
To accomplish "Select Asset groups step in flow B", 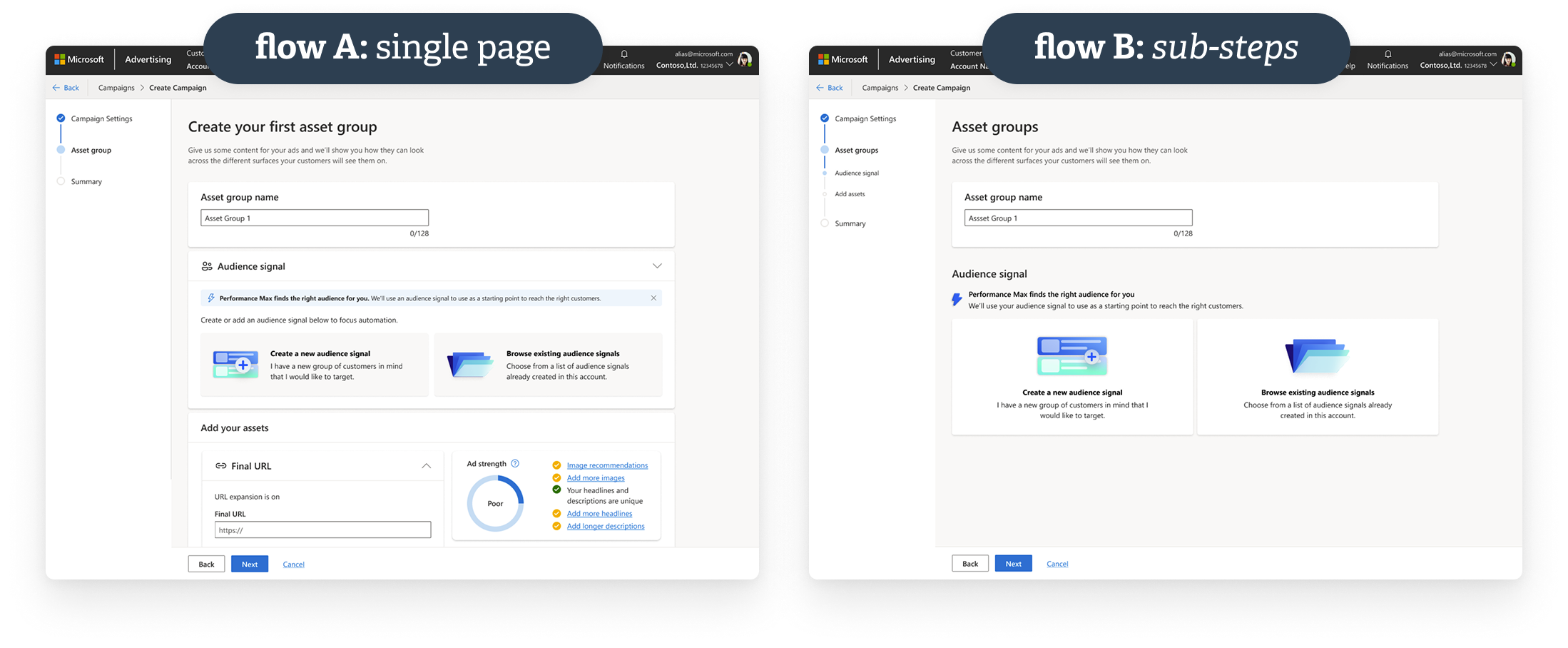I will point(857,150).
